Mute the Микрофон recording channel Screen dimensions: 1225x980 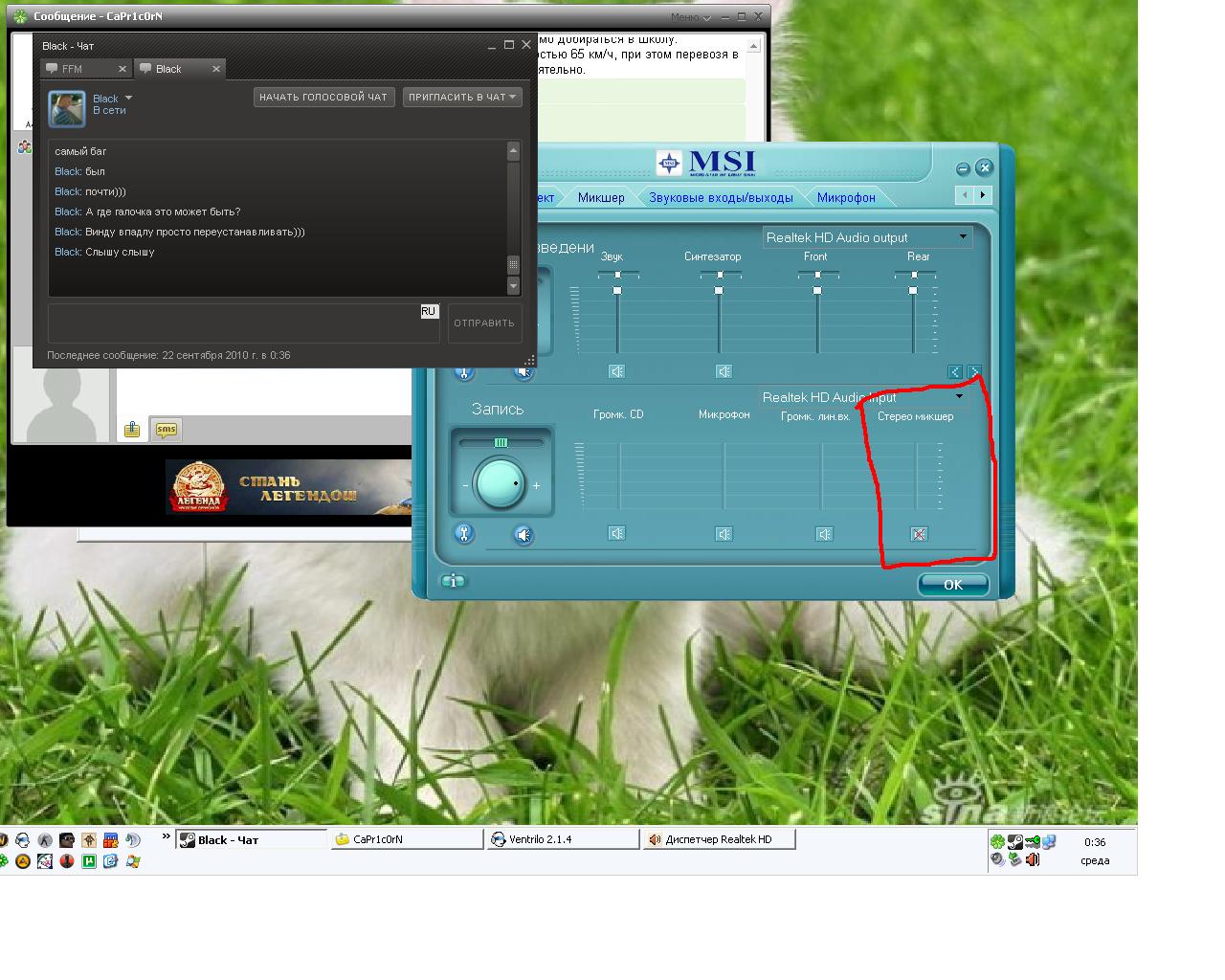coord(724,534)
